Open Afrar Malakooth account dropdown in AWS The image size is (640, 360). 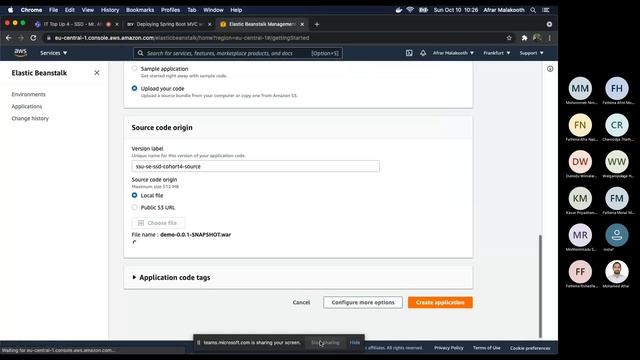453,53
